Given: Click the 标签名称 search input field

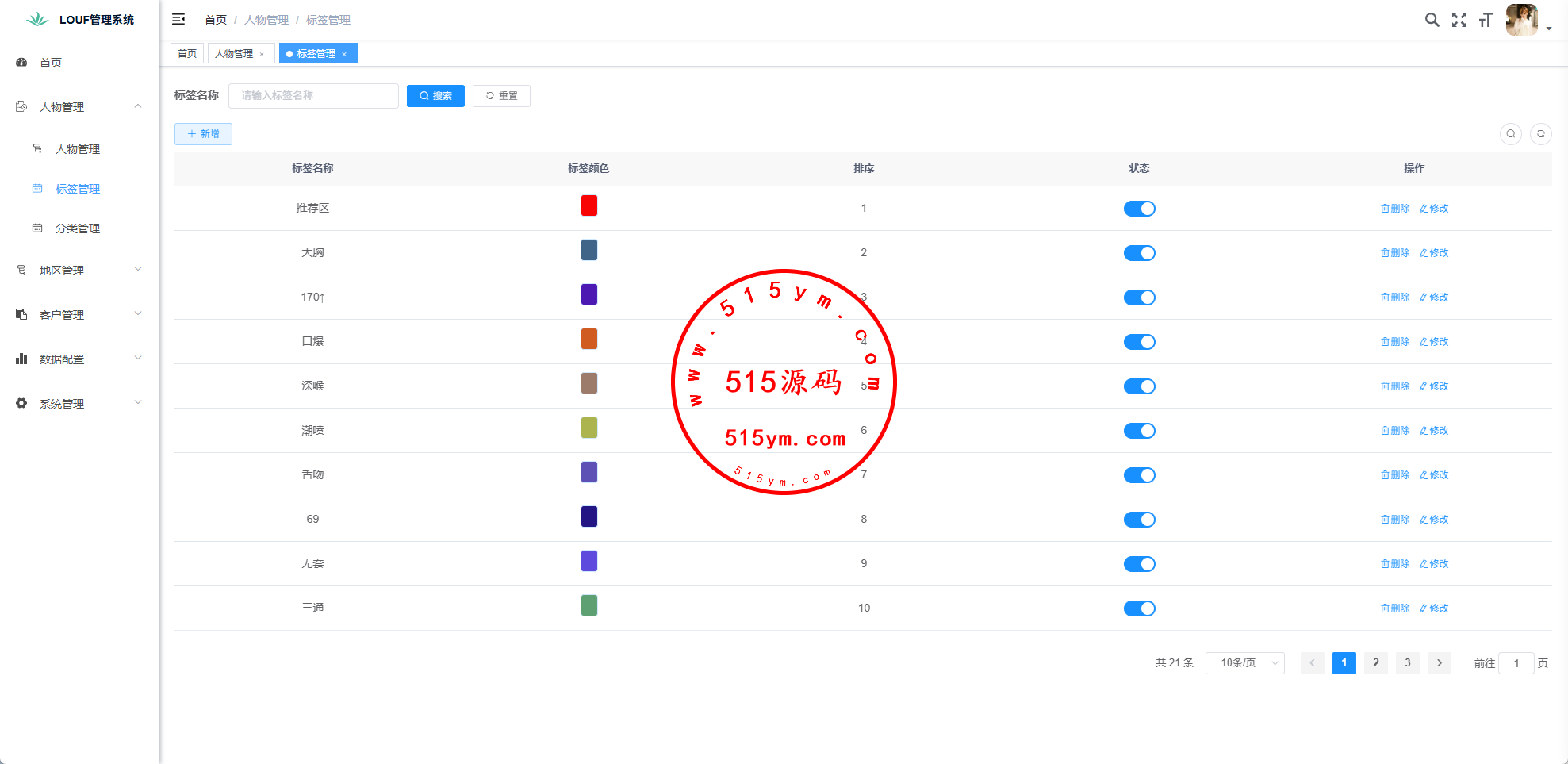Looking at the screenshot, I should 313,96.
